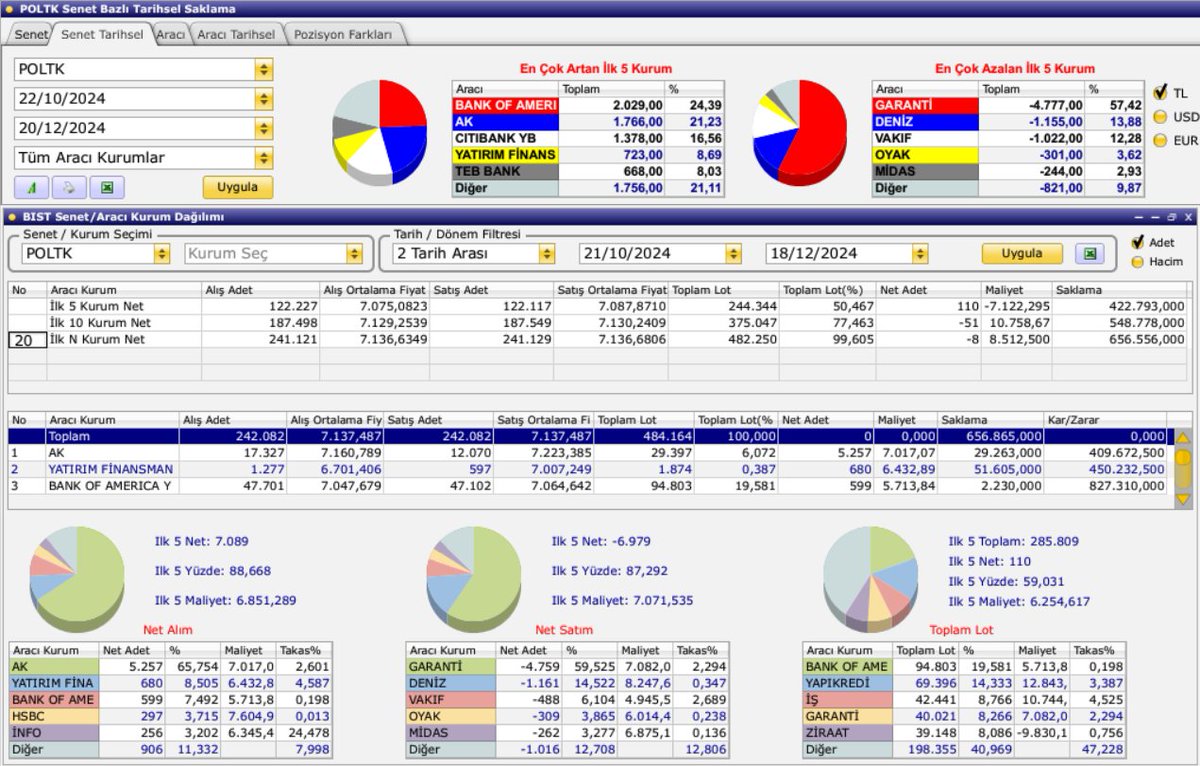Open the Tüm Aracı Kurumlar dropdown
This screenshot has width=1200, height=766.
point(264,158)
